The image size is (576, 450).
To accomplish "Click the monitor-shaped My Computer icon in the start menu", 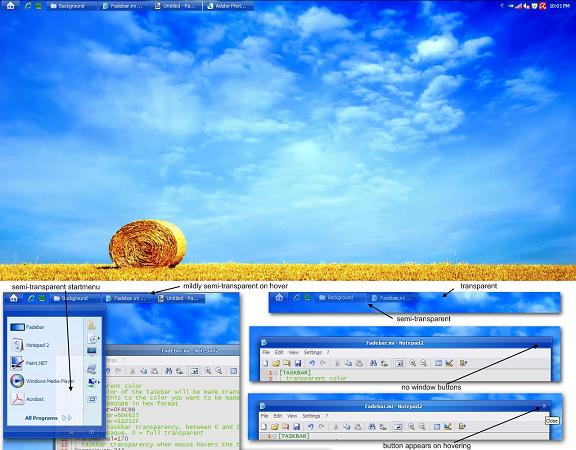I will (x=91, y=351).
